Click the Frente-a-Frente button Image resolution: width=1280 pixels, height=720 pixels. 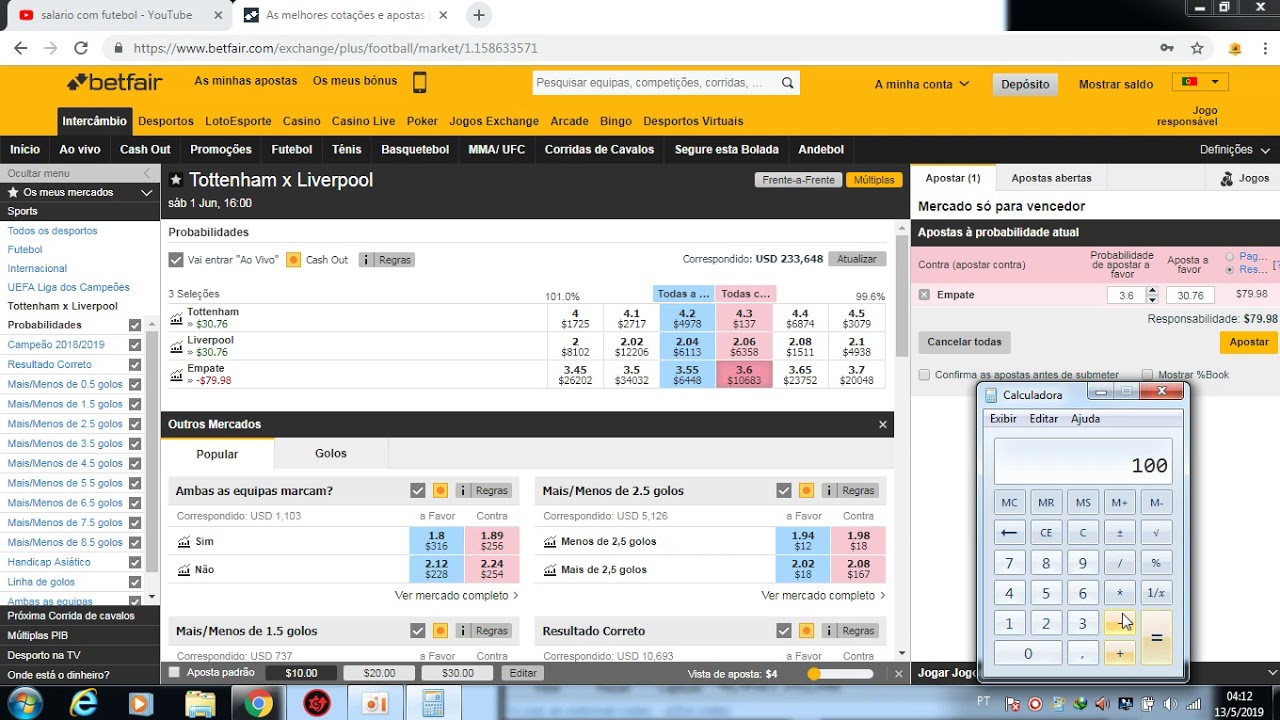click(798, 180)
